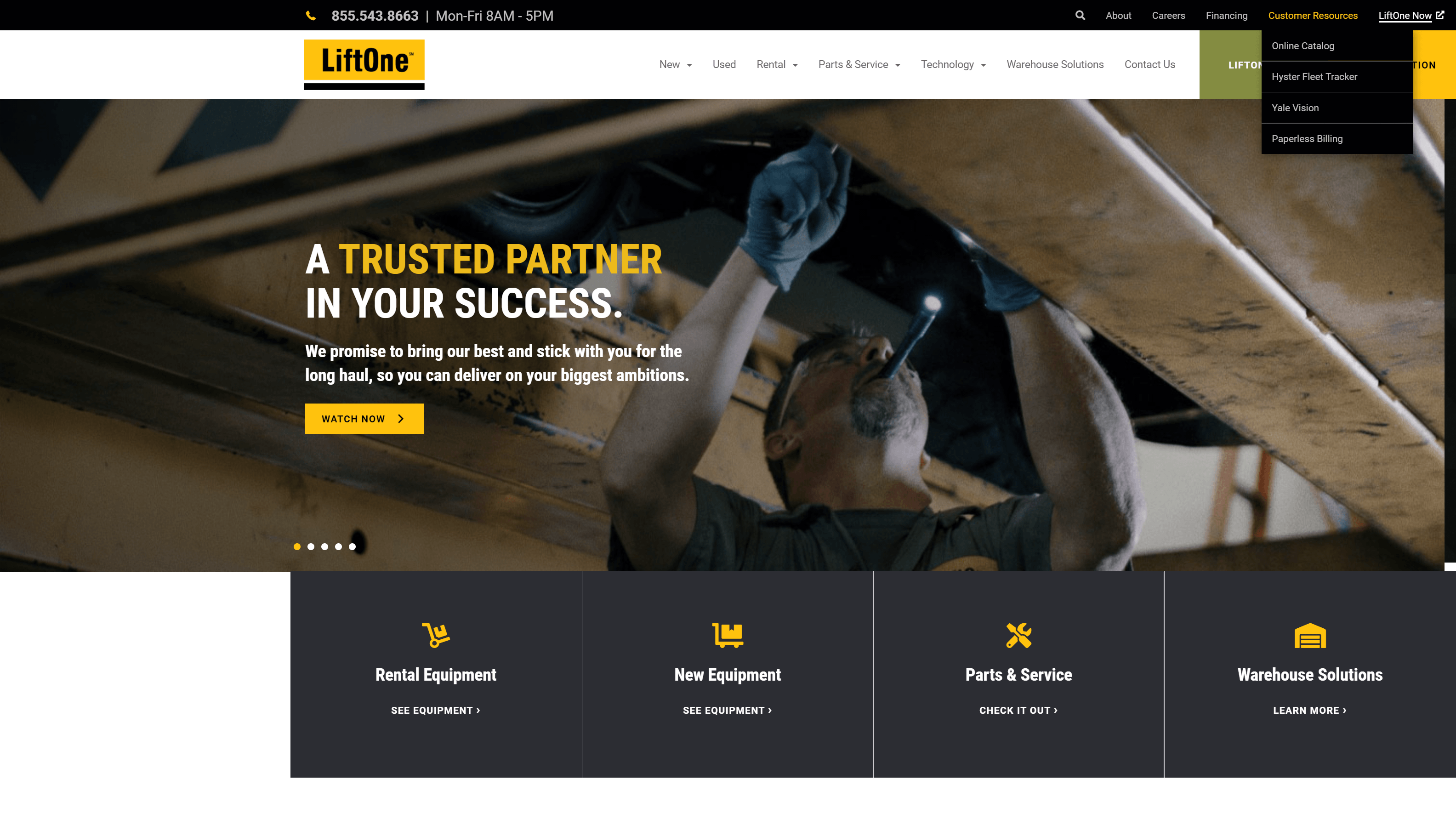The height and width of the screenshot is (819, 1456).
Task: Select the fifth carousel slide dot
Action: [352, 546]
